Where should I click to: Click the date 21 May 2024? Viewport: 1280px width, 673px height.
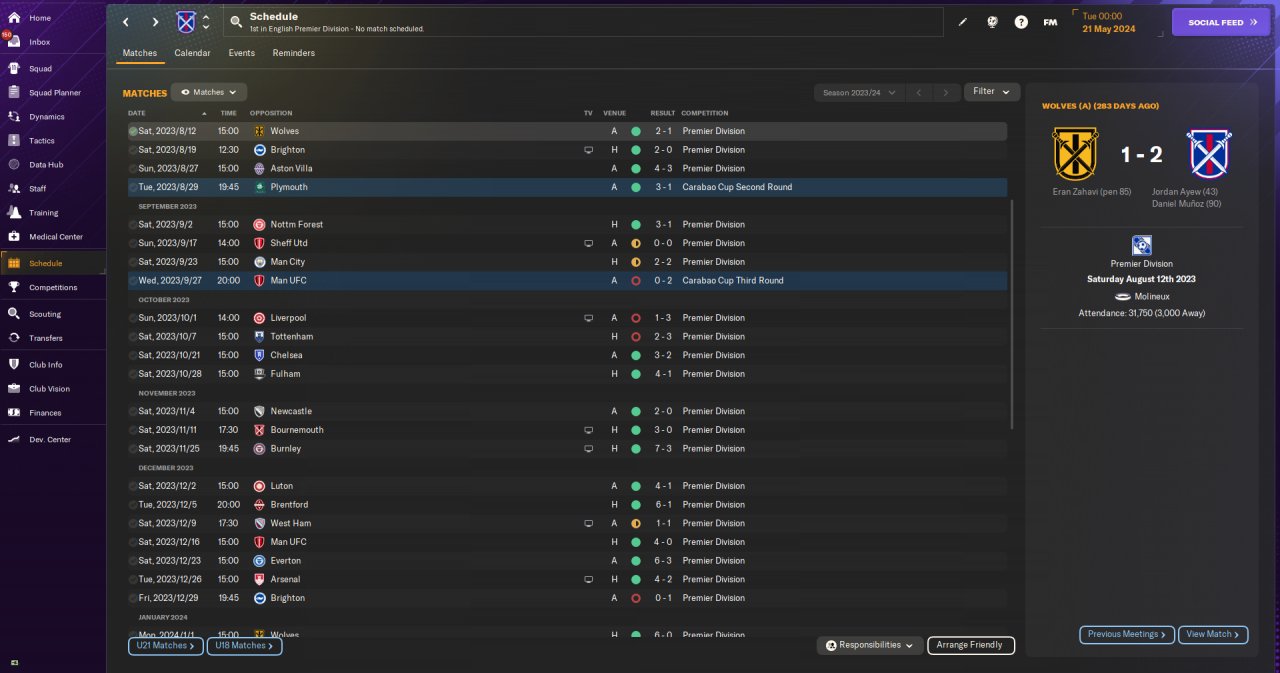[1111, 28]
